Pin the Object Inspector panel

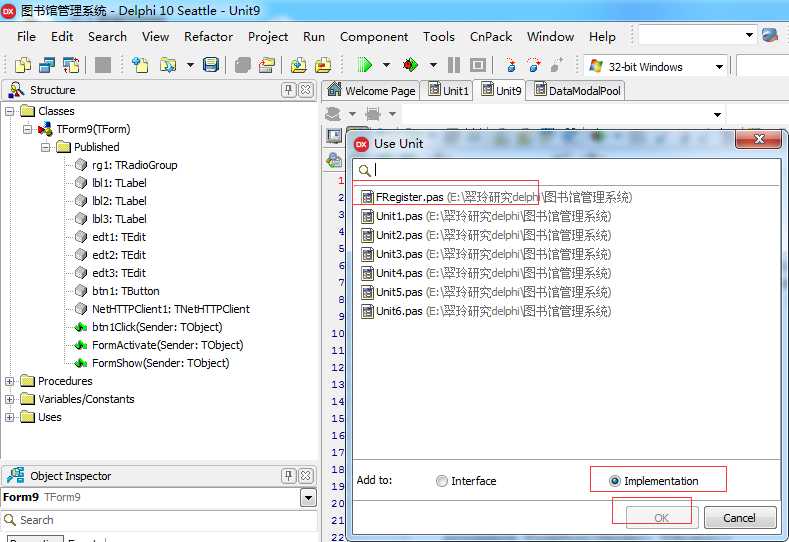tap(288, 476)
